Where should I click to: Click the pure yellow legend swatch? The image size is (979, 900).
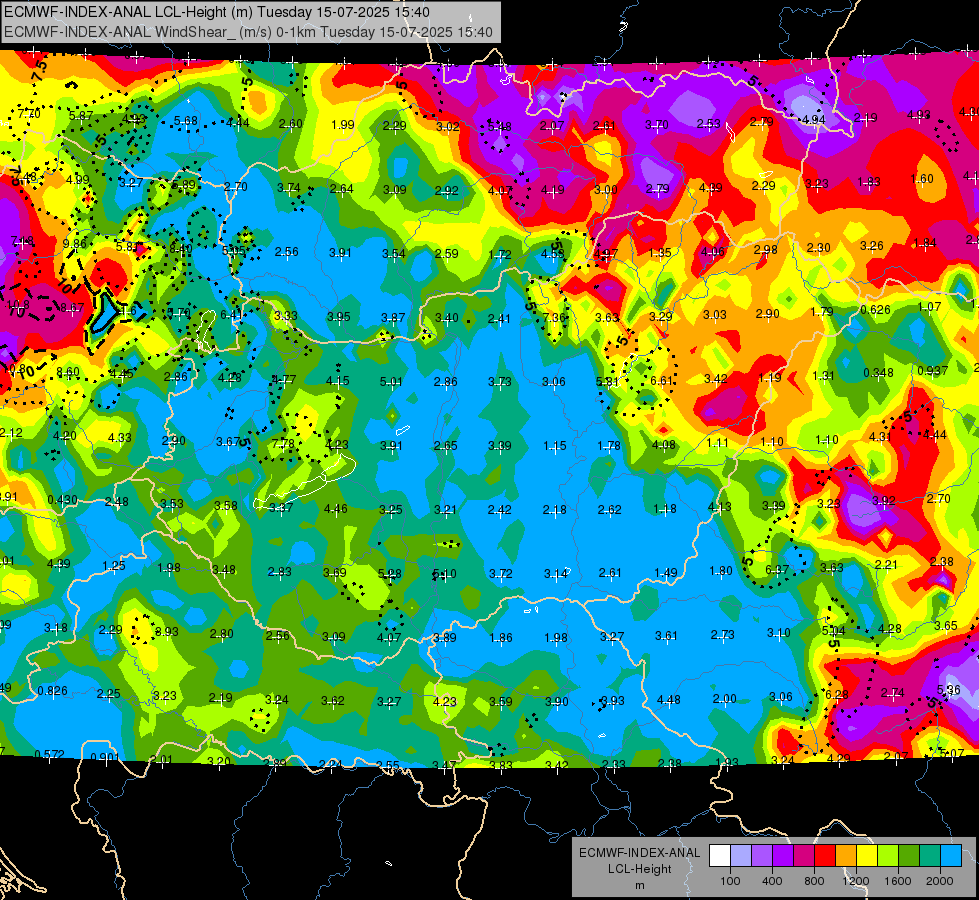click(x=867, y=856)
